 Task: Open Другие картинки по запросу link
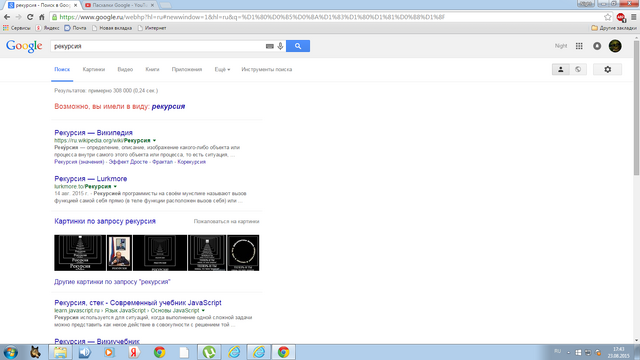click(x=112, y=282)
